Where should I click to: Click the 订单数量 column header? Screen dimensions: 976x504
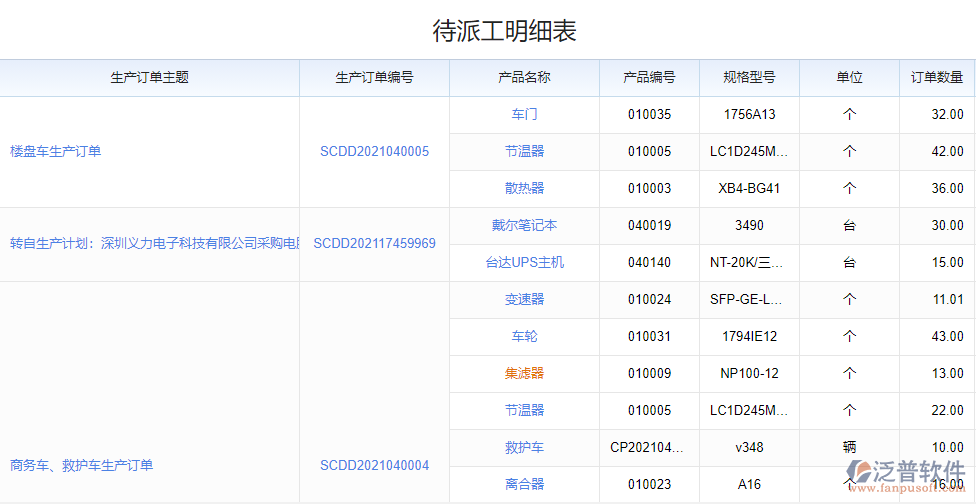point(936,78)
